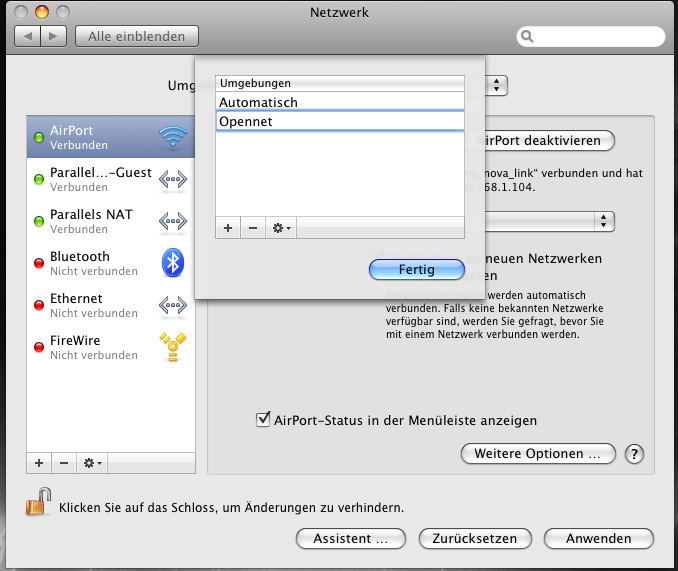Screen dimensions: 678x571
Task: Click the red status dot next to FireWire
Action: [39, 347]
